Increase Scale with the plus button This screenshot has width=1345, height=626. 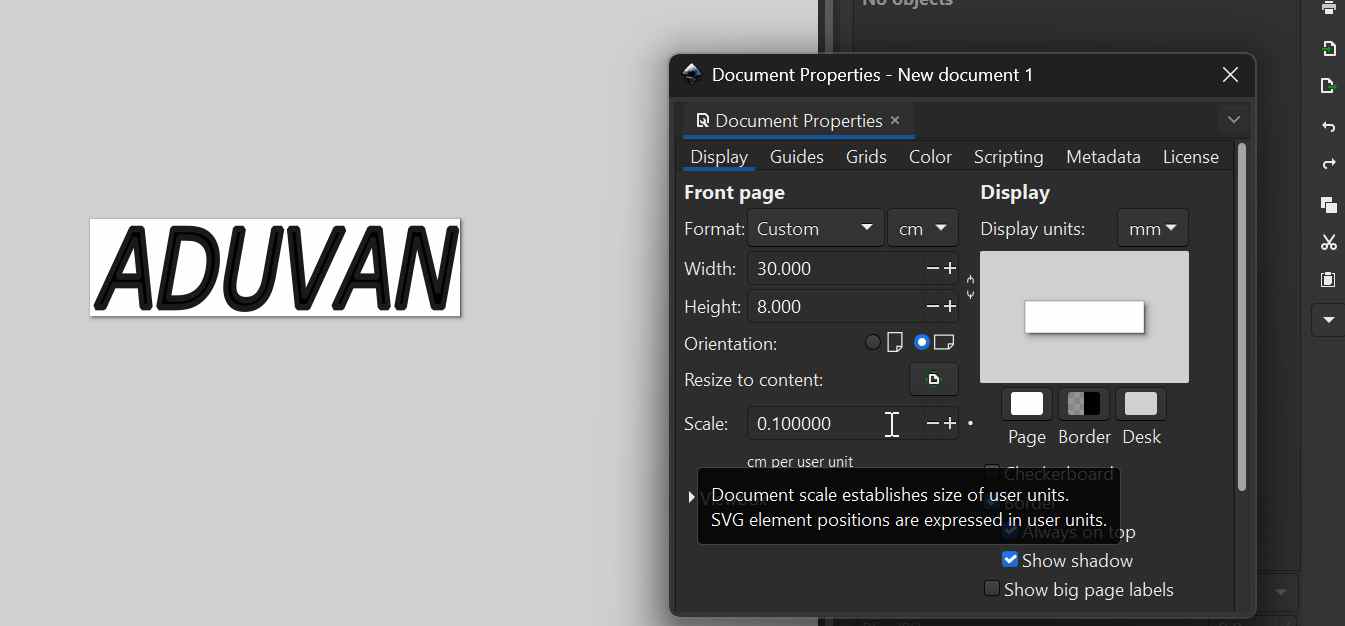[x=950, y=424]
